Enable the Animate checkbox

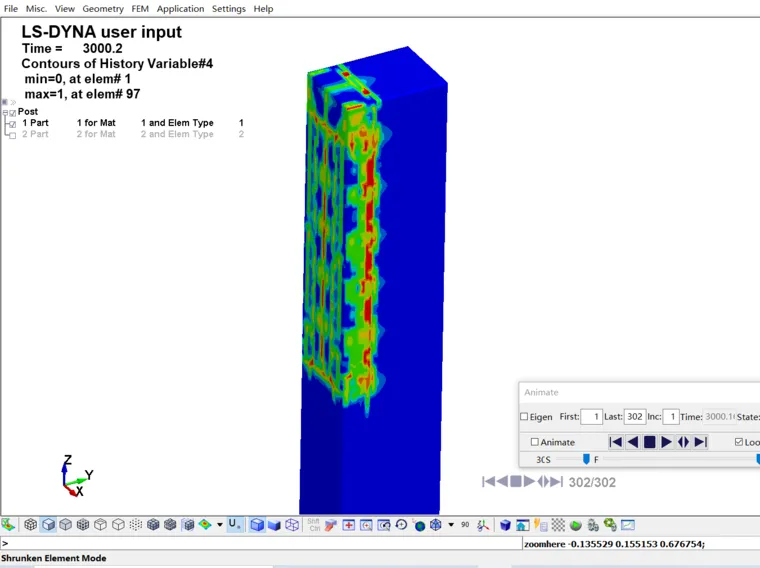[x=535, y=442]
